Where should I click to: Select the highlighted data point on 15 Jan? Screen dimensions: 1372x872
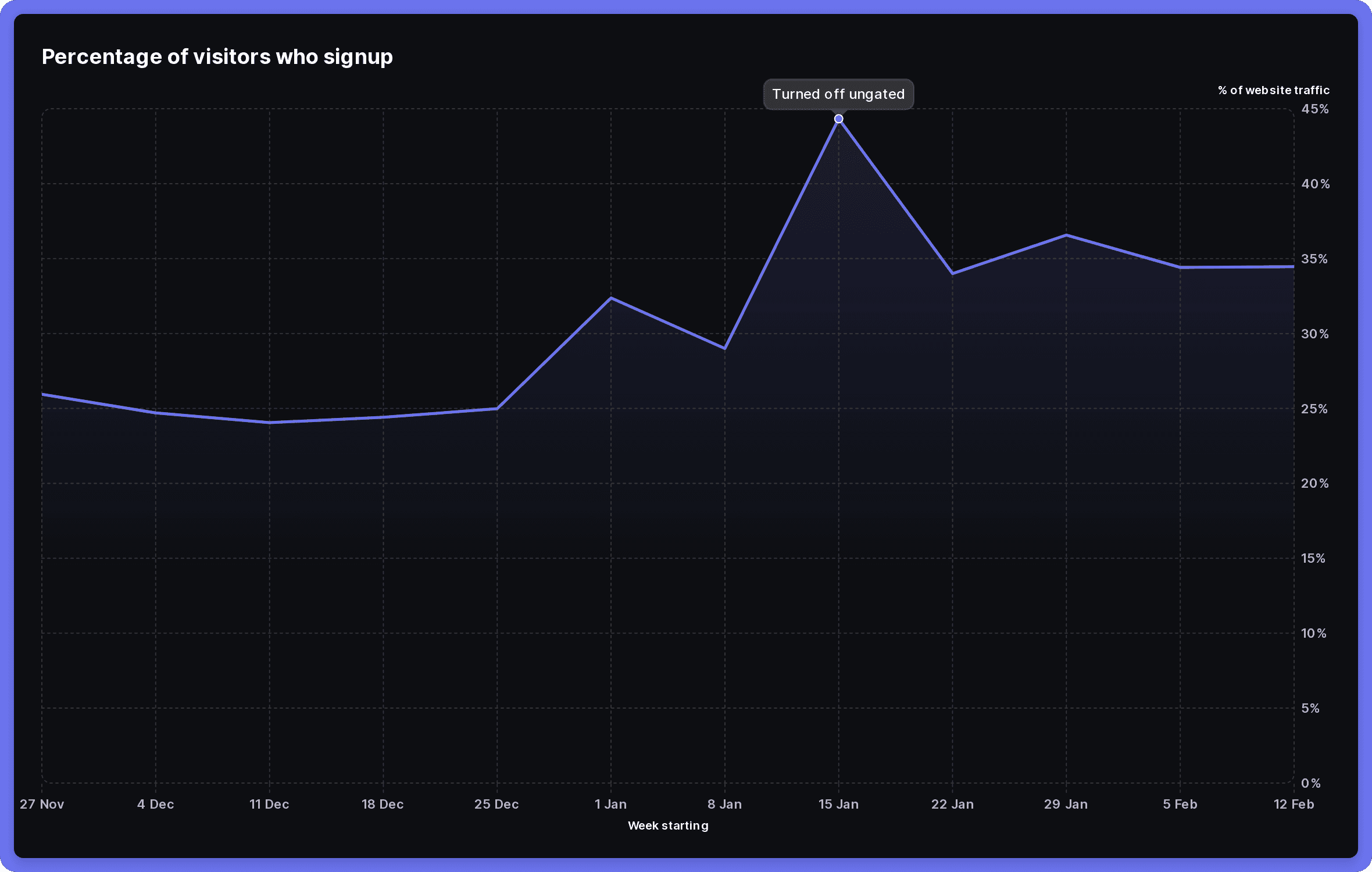coord(838,118)
